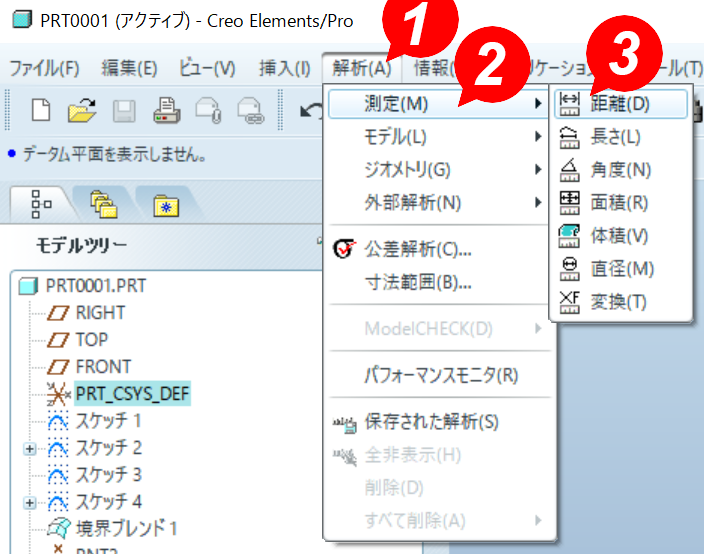Screen dimensions: 704x554
Task: Click the Open folder icon in toolbar
Action: coord(82,111)
